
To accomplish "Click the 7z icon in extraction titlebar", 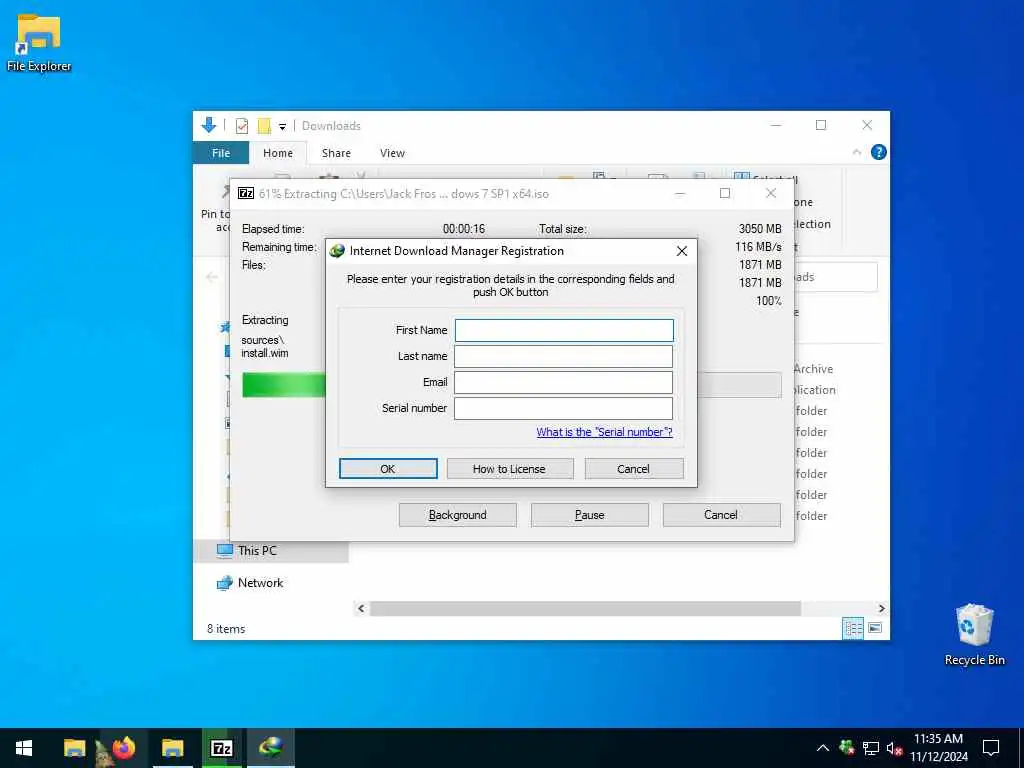I will coord(246,193).
